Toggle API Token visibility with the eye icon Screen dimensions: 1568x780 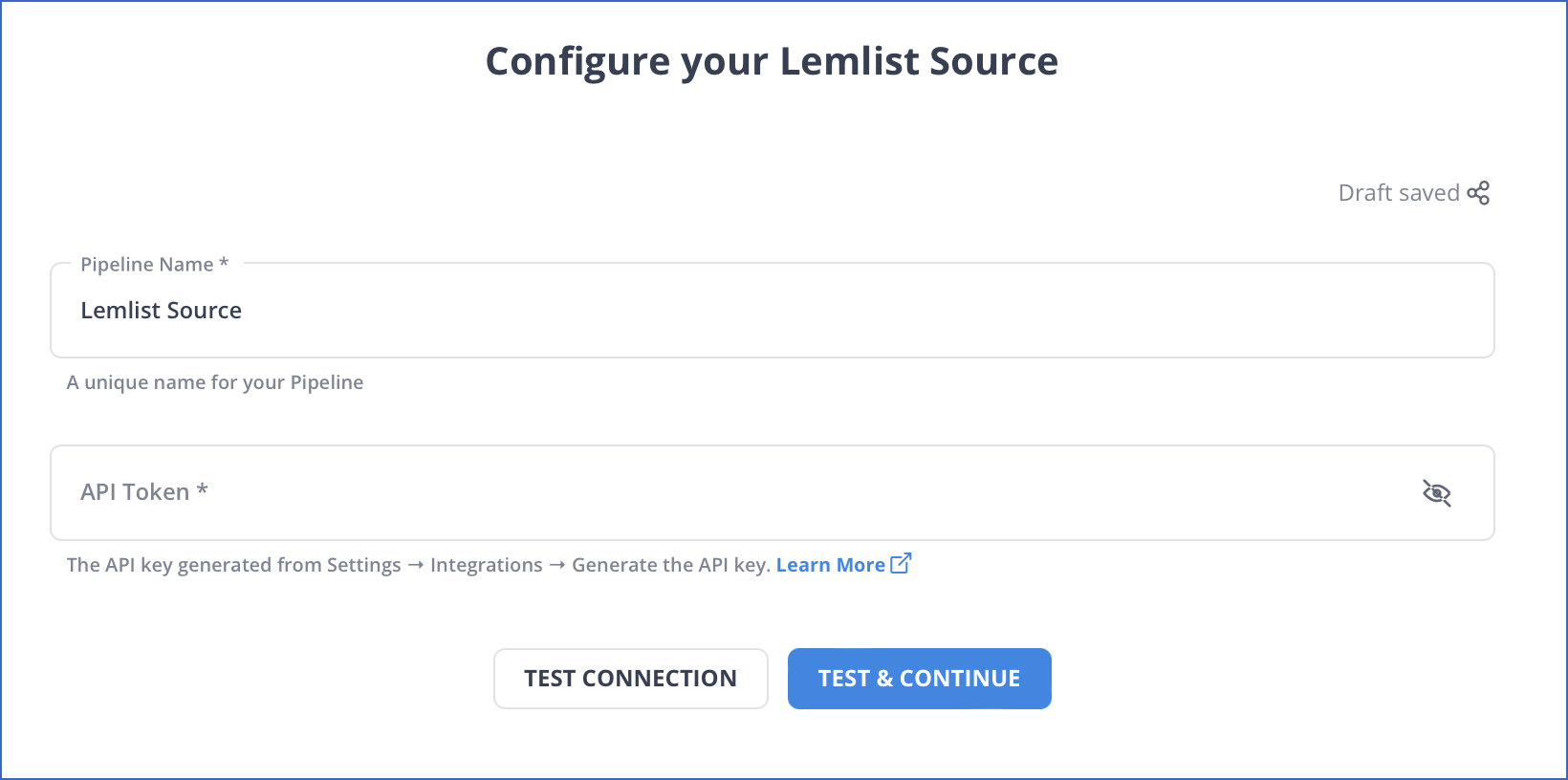[x=1439, y=493]
